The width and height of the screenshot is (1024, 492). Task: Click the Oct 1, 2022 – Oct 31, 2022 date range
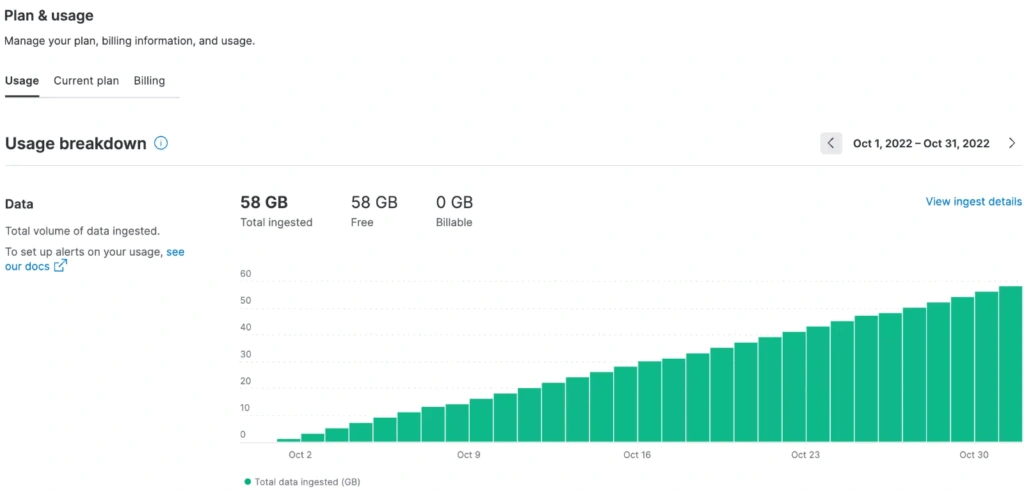(x=920, y=143)
